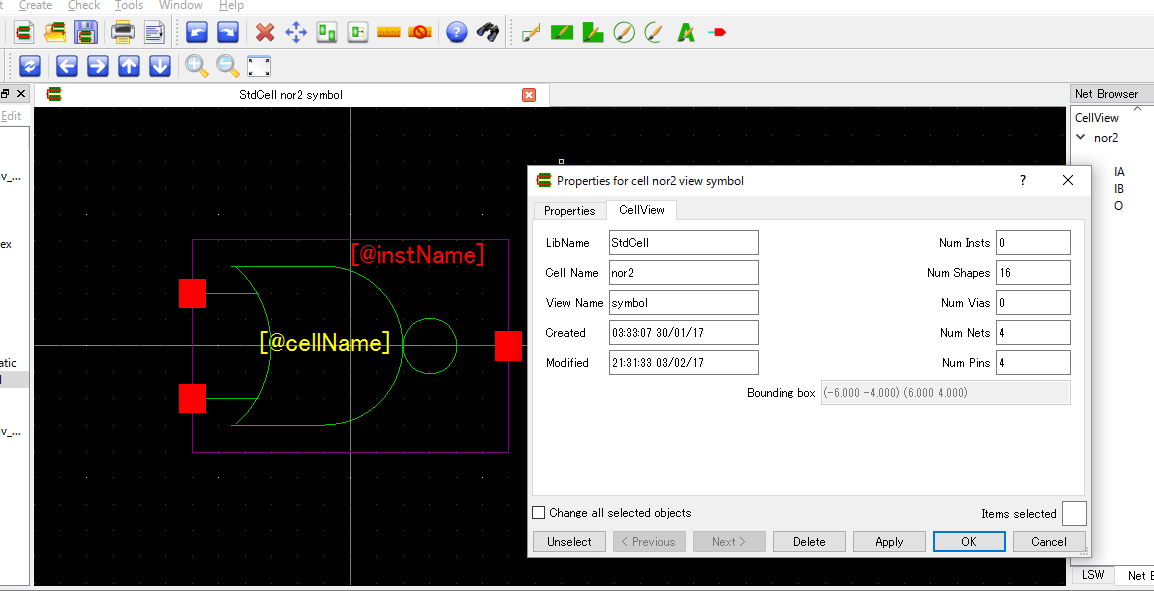Viewport: 1154px width, 591px height.
Task: Click the Zoom out magnifier icon
Action: (227, 66)
